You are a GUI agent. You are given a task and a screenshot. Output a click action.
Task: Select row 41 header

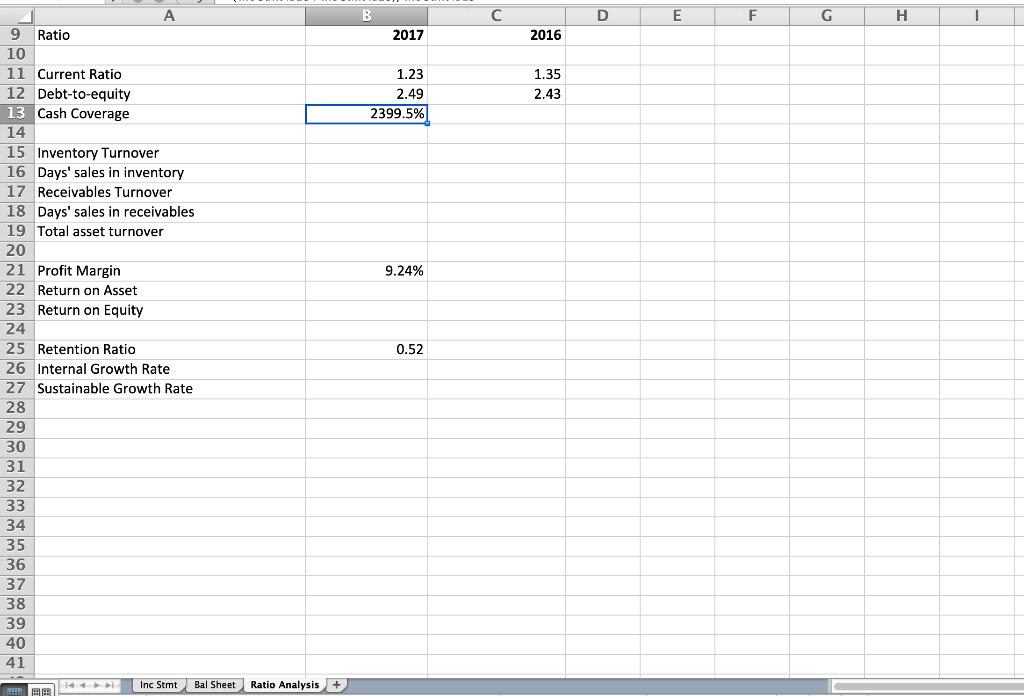(x=17, y=663)
